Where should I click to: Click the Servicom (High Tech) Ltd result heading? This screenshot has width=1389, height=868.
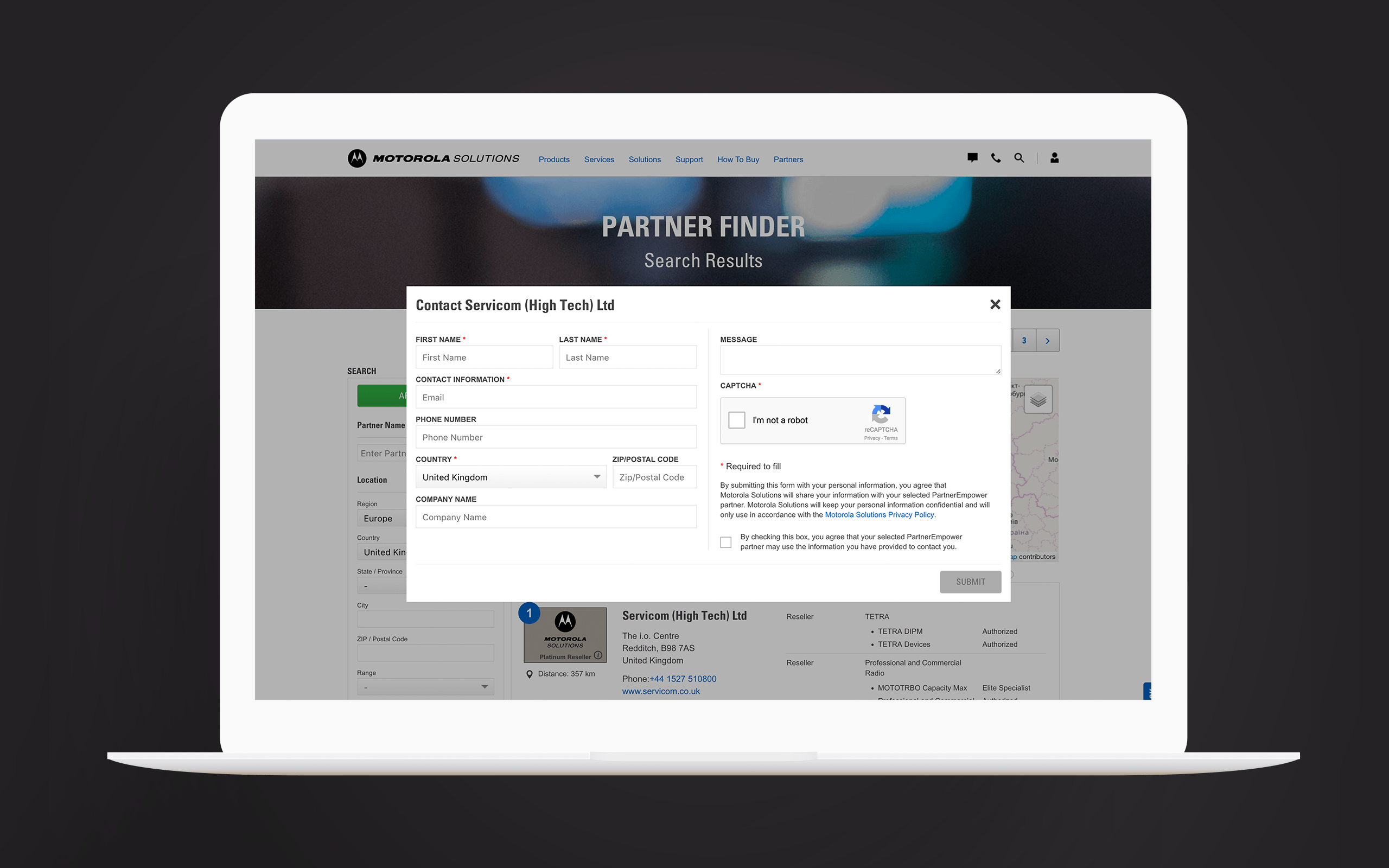pos(685,615)
